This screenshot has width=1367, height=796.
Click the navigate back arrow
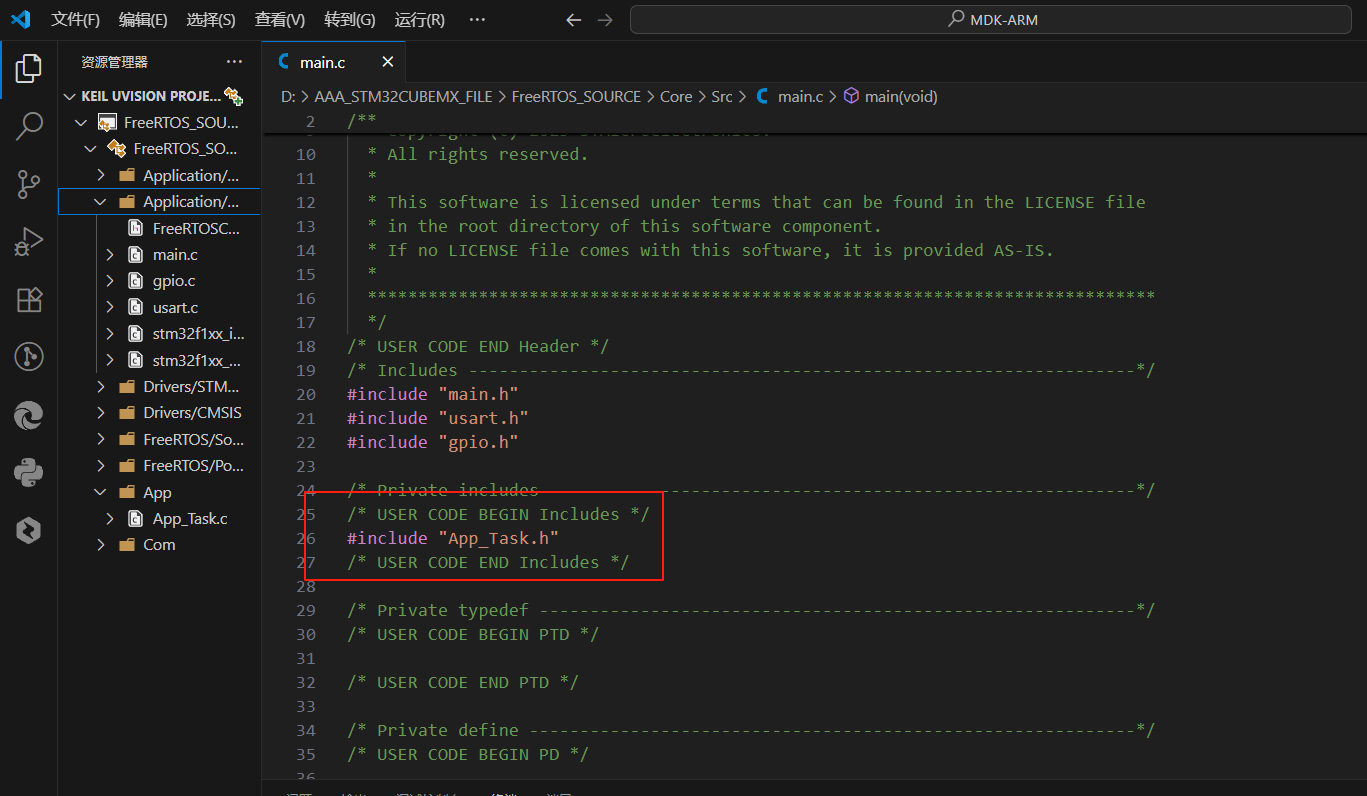(572, 19)
